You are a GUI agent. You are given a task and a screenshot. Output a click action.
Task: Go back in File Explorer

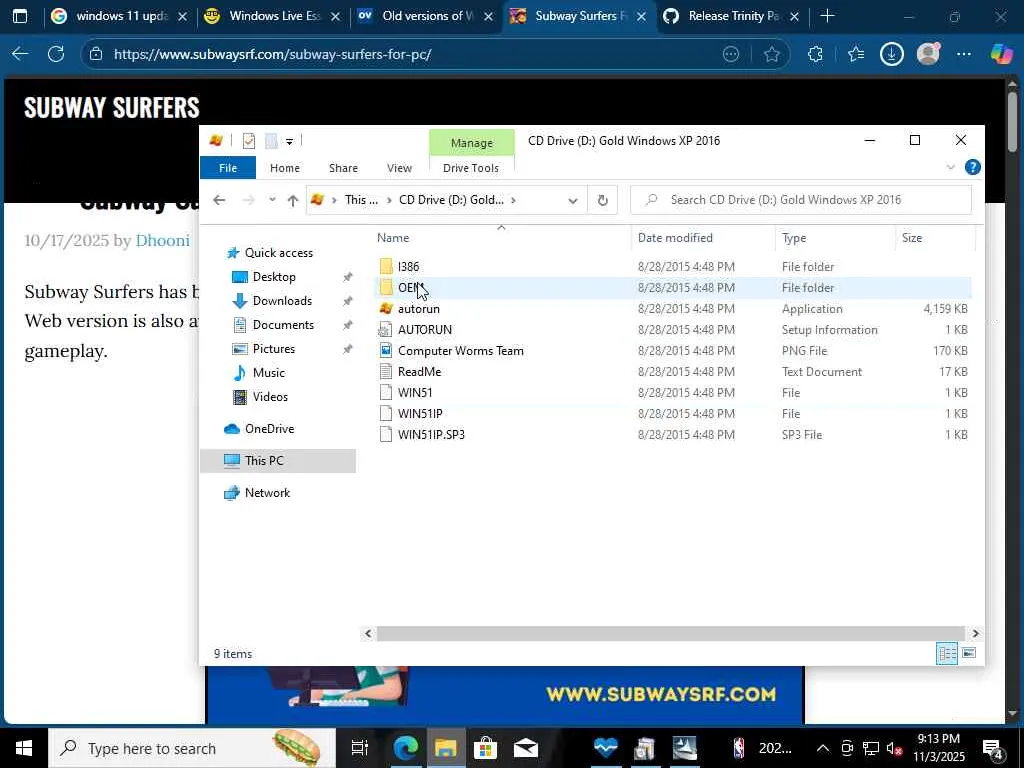click(x=219, y=200)
